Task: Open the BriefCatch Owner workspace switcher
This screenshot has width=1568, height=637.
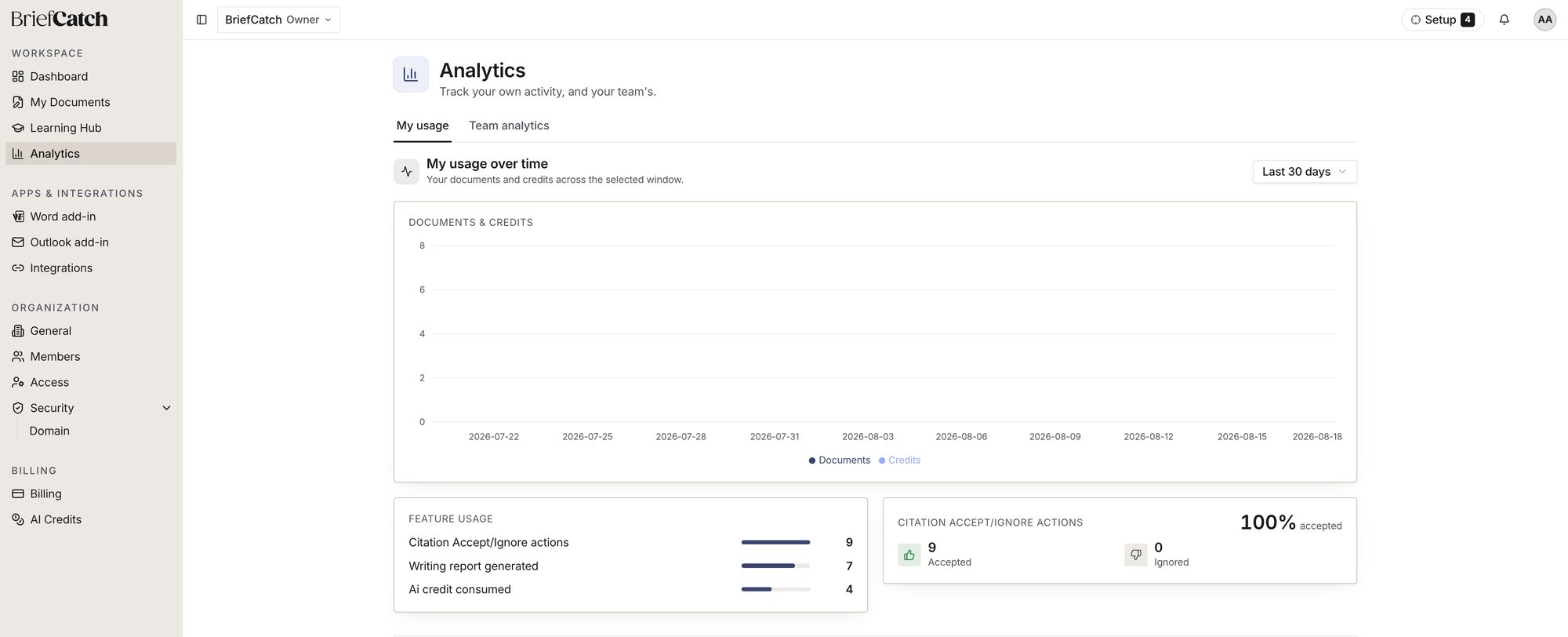Action: [278, 20]
